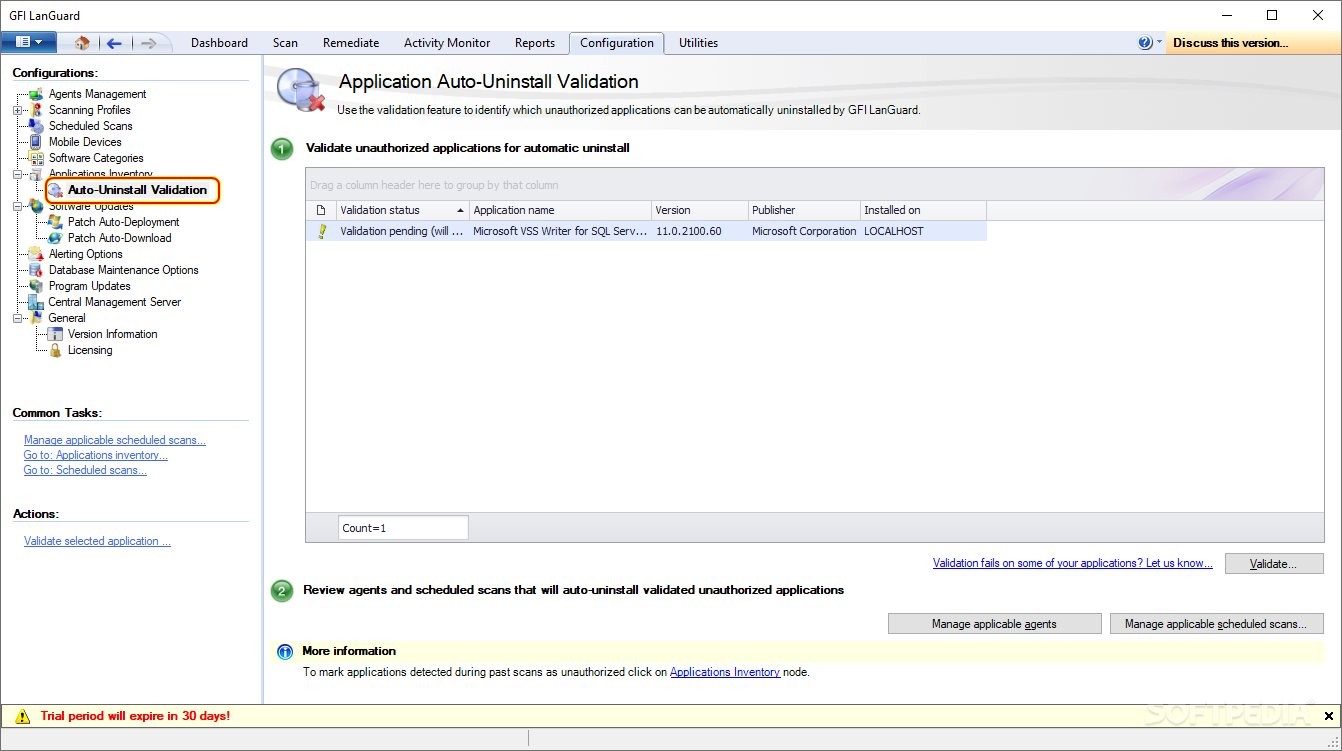Click the Database Maintenance Options icon
This screenshot has width=1342, height=751.
point(37,270)
